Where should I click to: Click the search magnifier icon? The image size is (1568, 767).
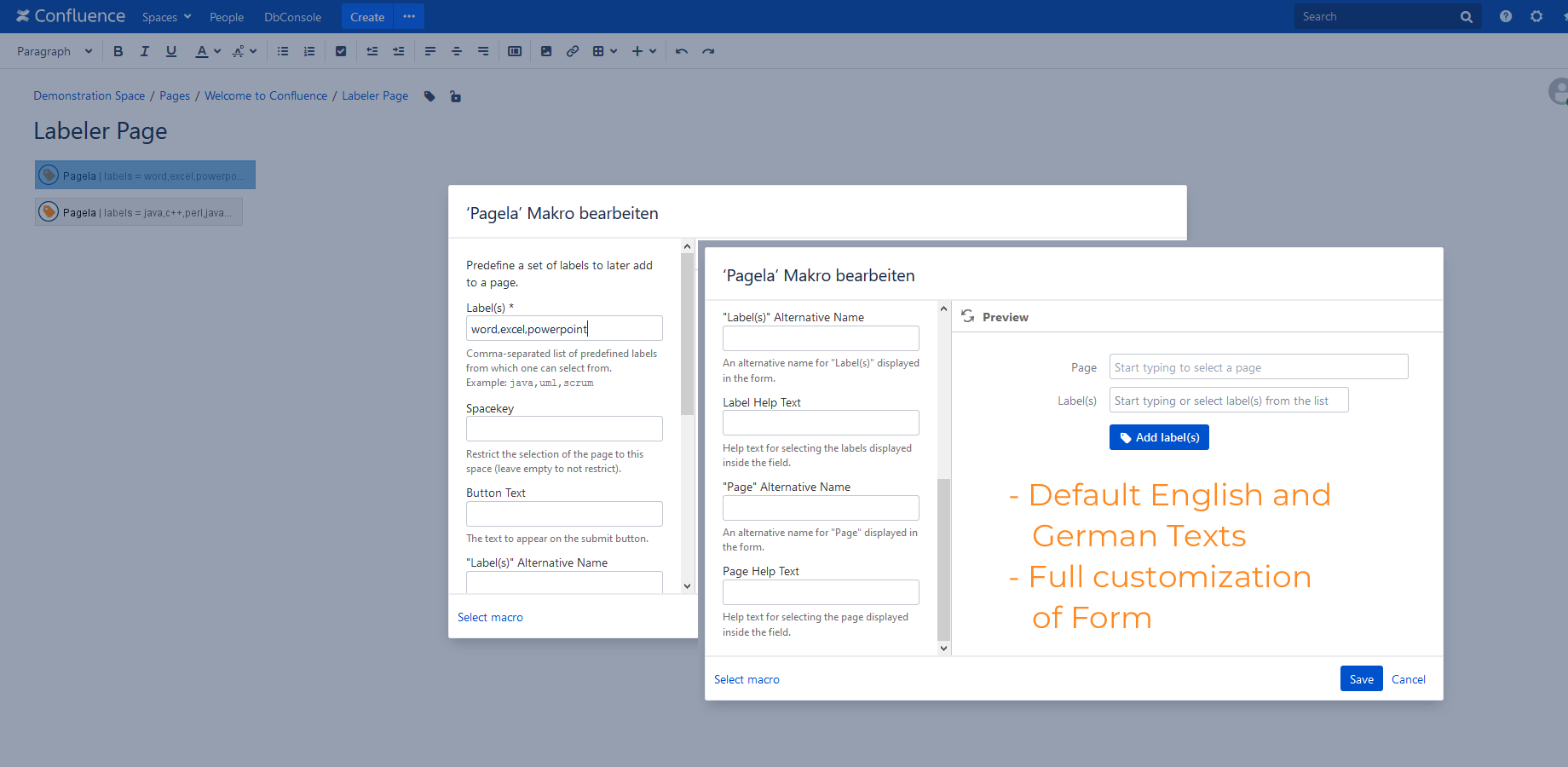pyautogui.click(x=1466, y=17)
